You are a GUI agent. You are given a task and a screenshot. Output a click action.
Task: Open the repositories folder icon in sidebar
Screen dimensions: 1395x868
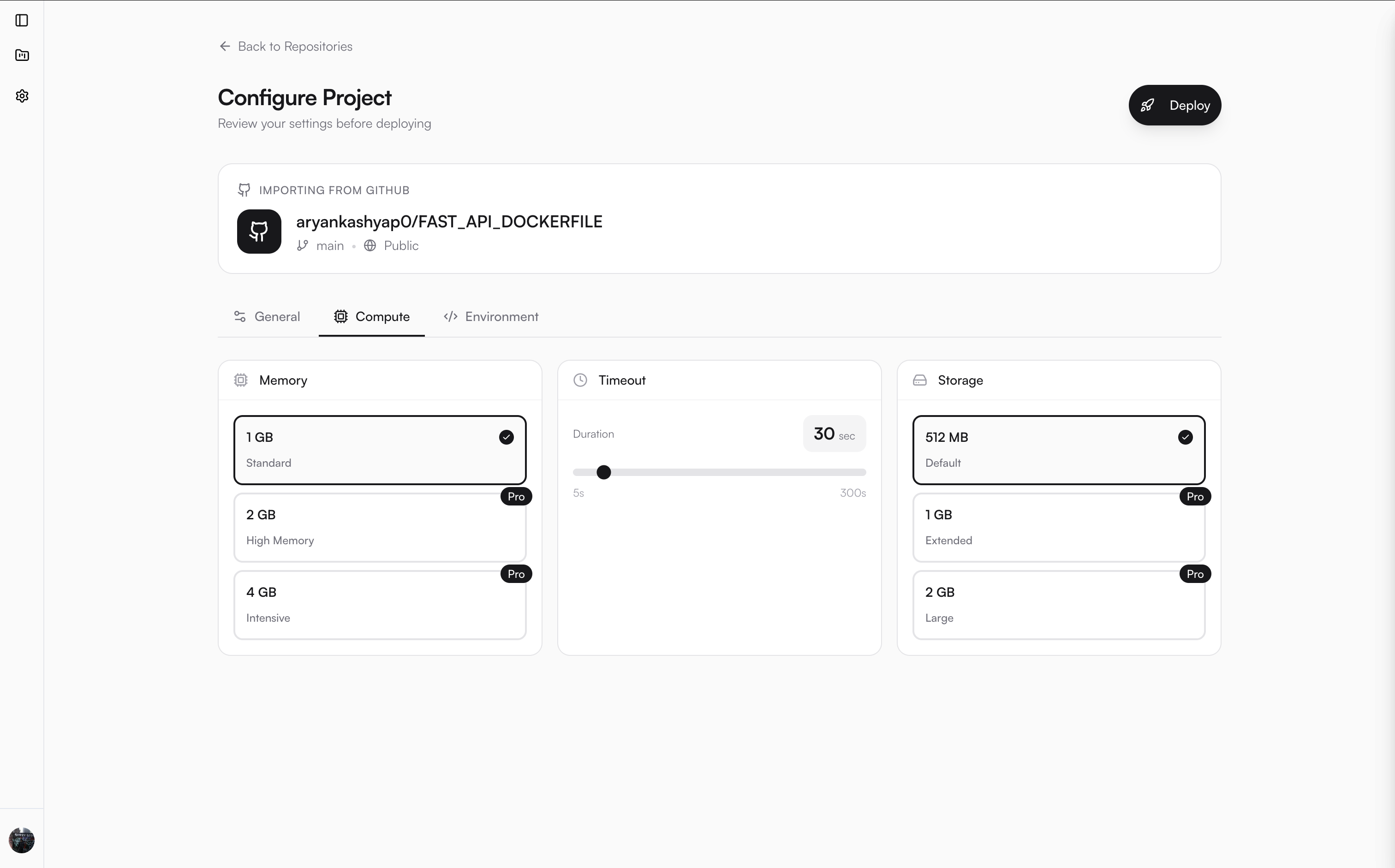pos(22,55)
